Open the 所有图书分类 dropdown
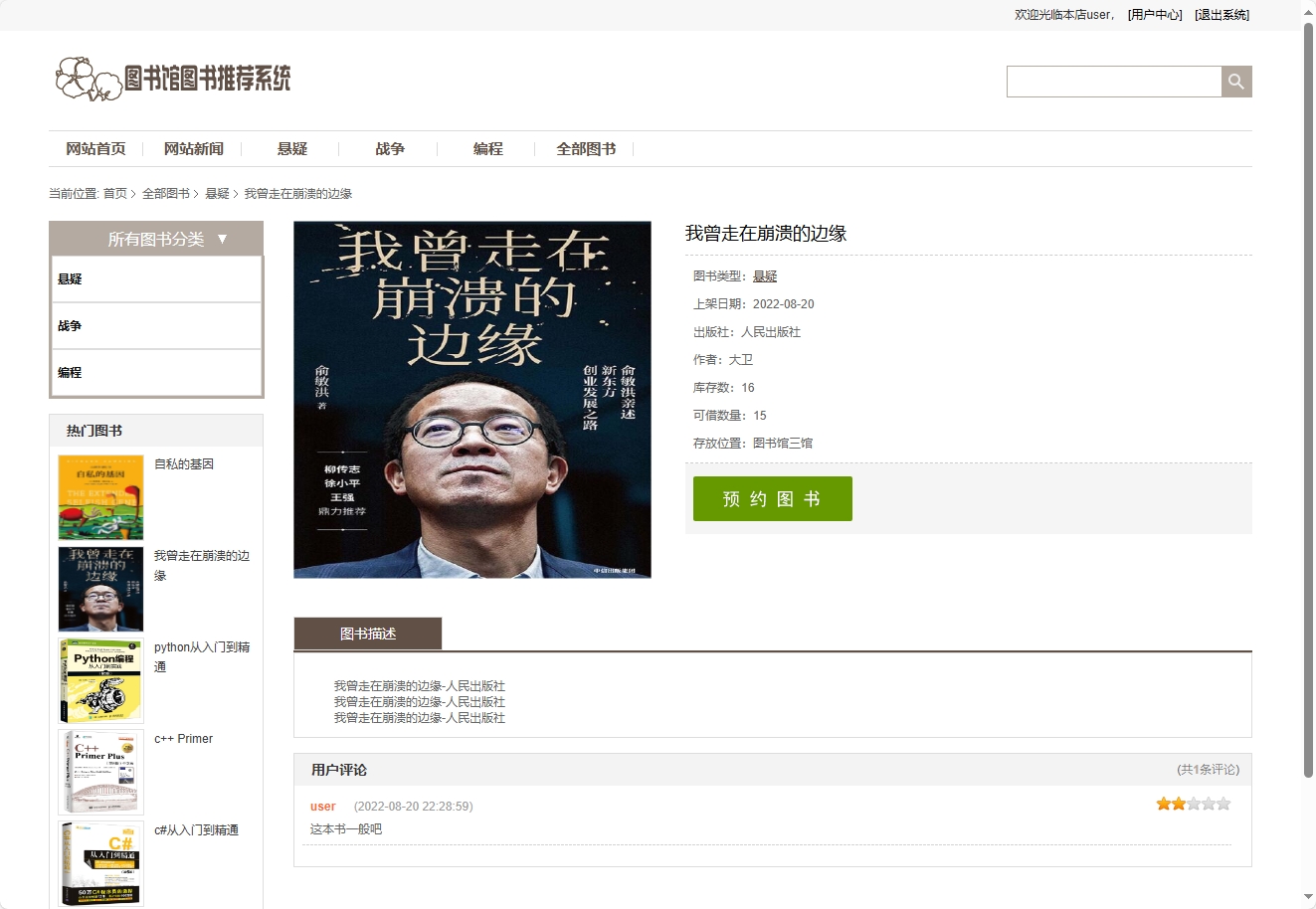The height and width of the screenshot is (909, 1316). pyautogui.click(x=155, y=239)
